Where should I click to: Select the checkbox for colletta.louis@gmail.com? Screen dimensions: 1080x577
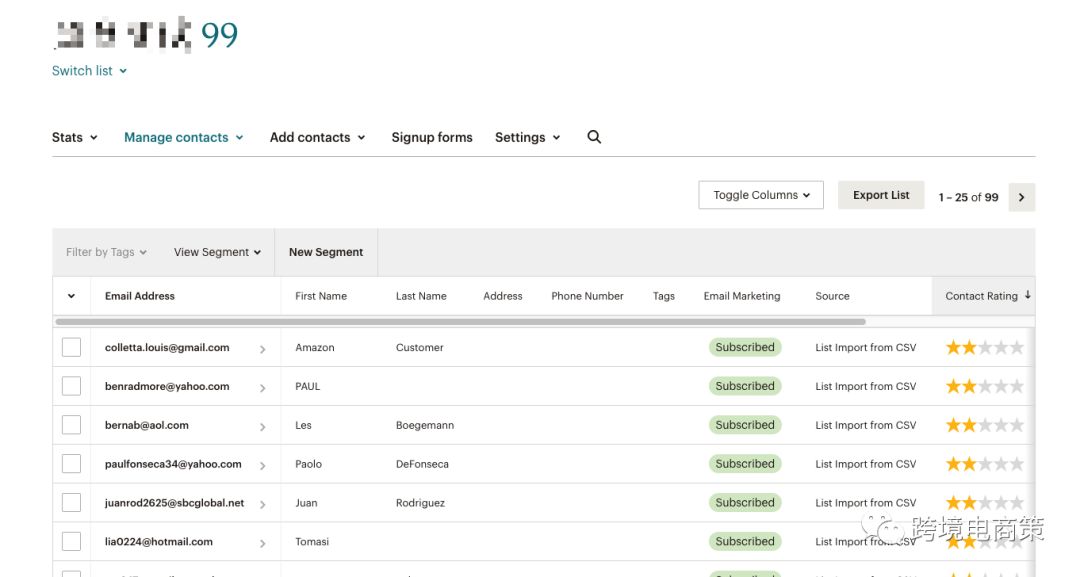pyautogui.click(x=72, y=347)
